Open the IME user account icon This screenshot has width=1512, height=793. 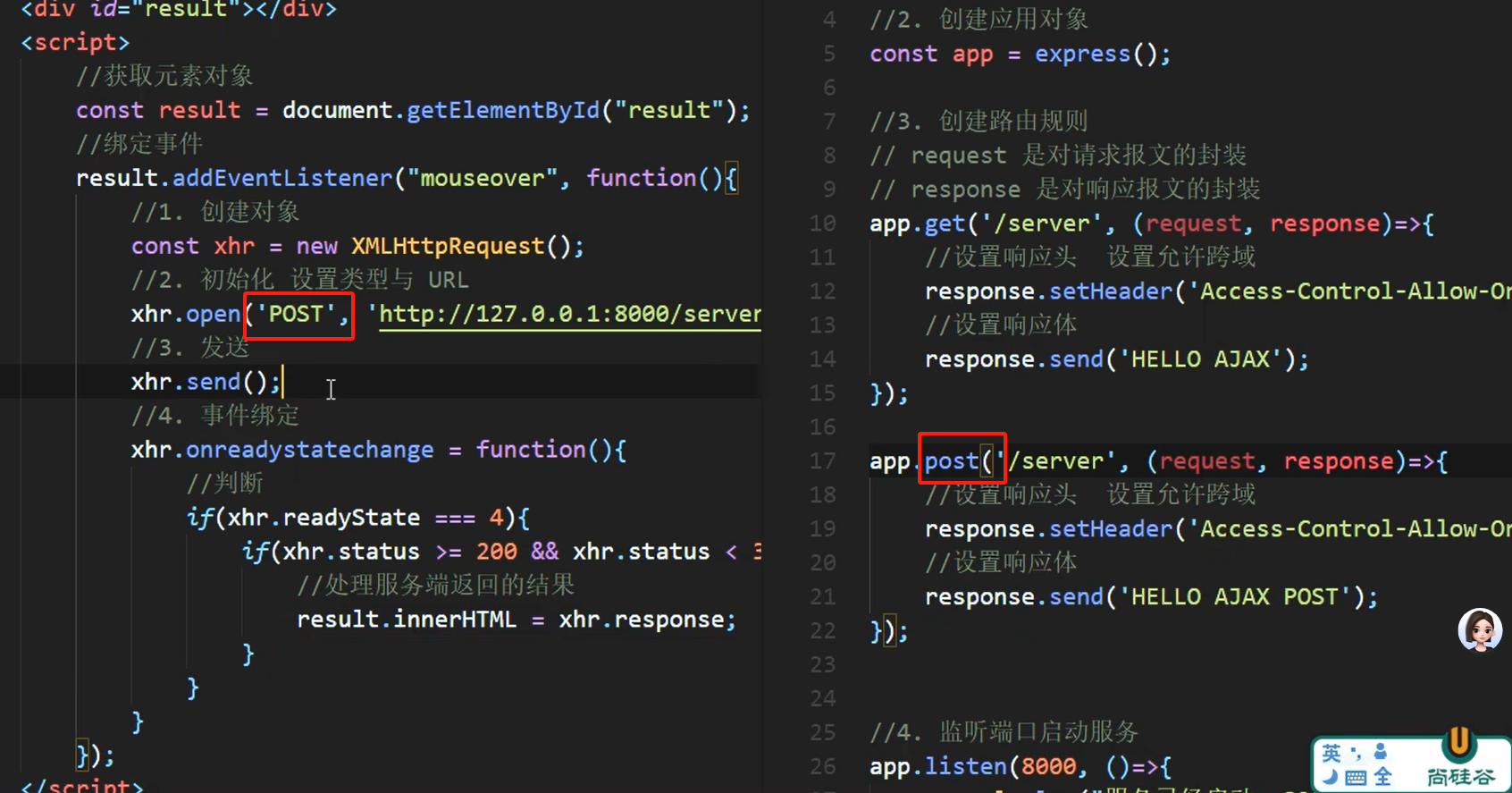[1381, 752]
